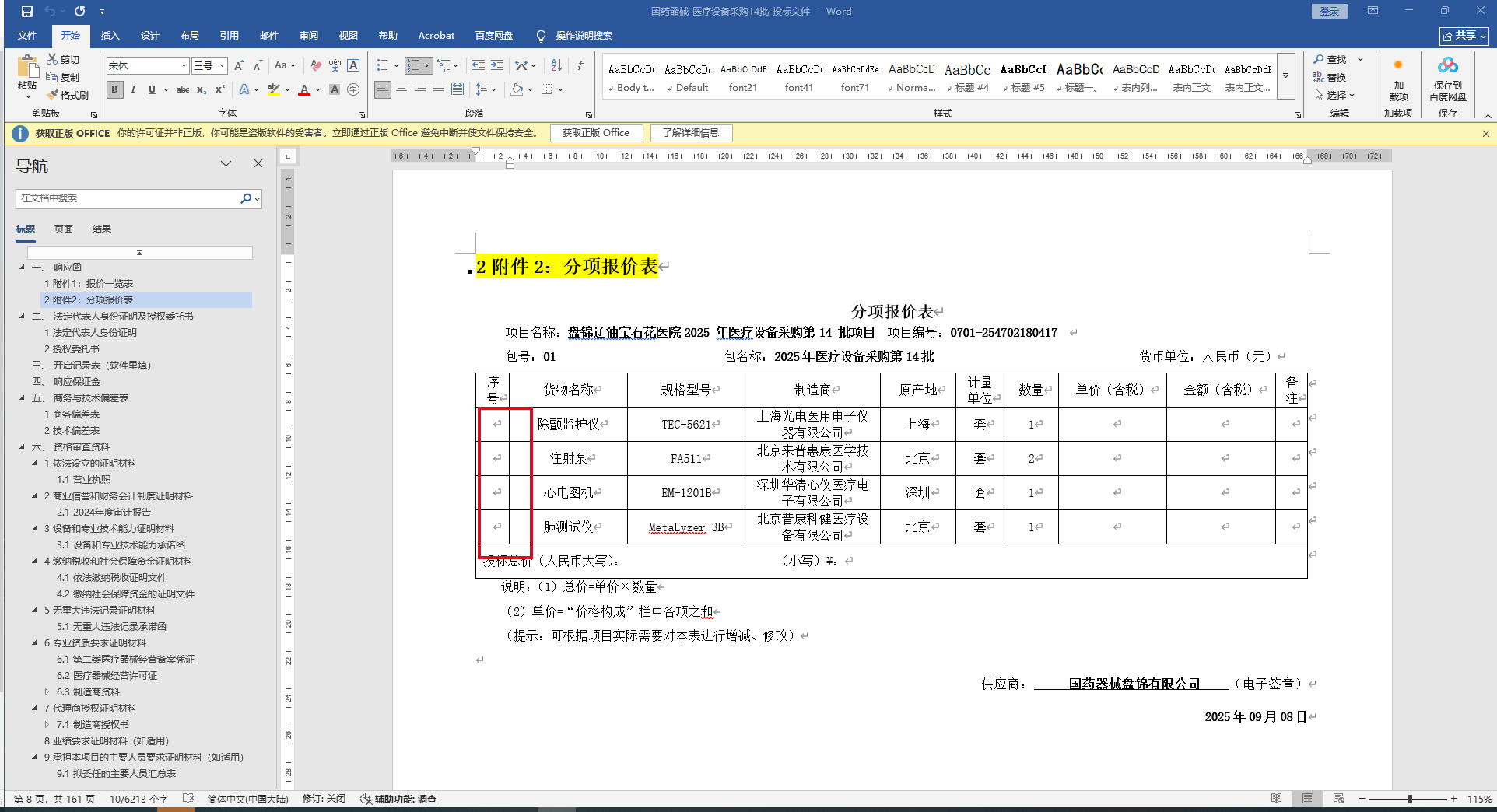Toggle numbered list formatting
The image size is (1497, 812).
pos(413,65)
